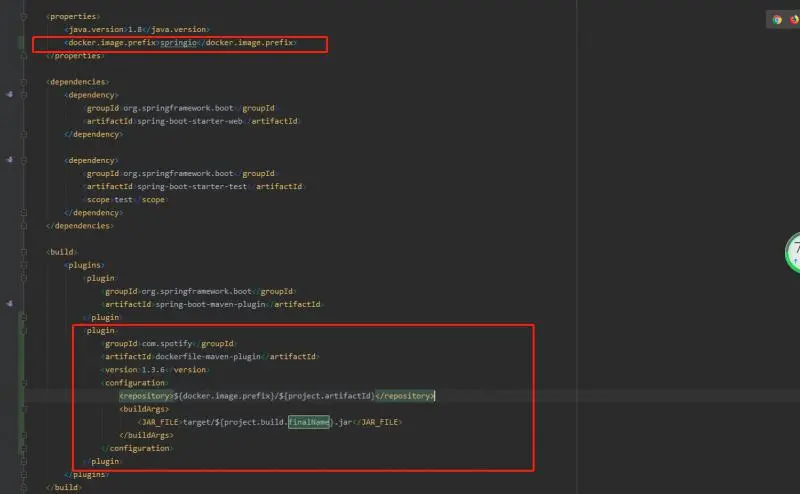The height and width of the screenshot is (494, 800).
Task: Click the closing plugins tag
Action: [87, 475]
